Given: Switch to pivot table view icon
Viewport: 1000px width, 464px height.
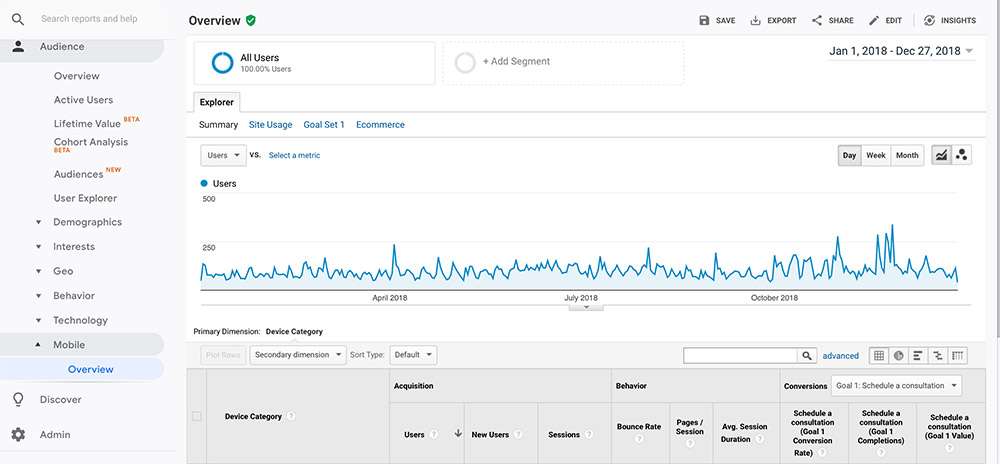Looking at the screenshot, I should [x=958, y=356].
